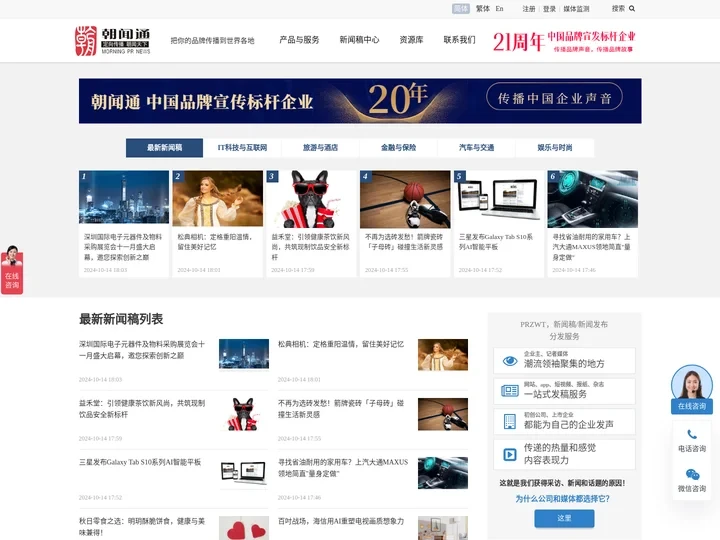
Task: Open list item 益禾堂：引领健康茶饮新风尚
Action: coord(142,409)
